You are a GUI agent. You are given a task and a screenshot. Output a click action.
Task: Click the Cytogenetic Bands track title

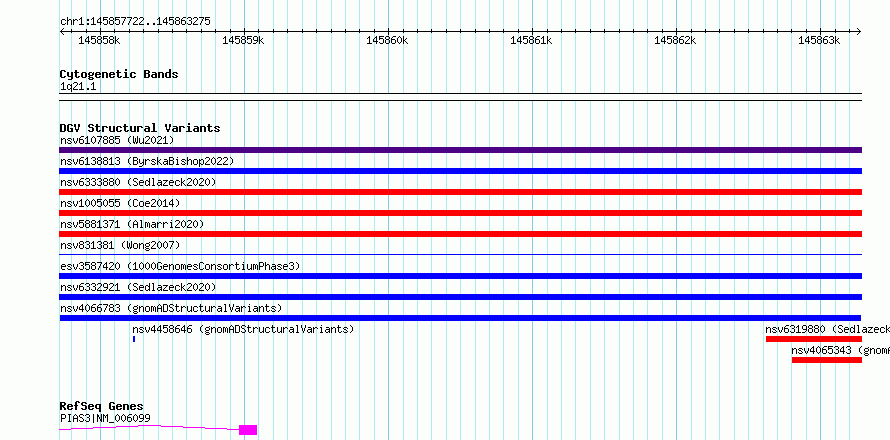[119, 74]
